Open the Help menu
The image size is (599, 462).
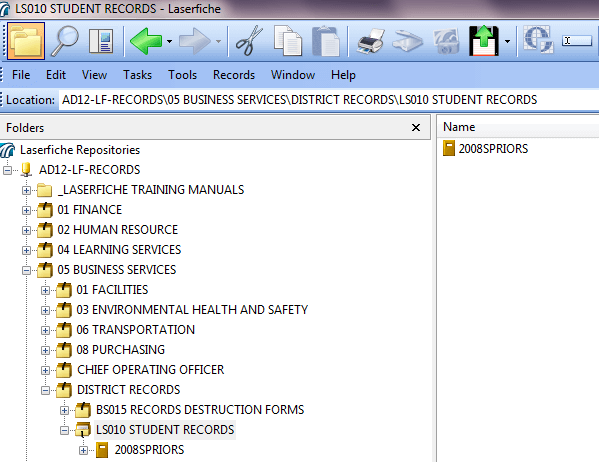pos(343,75)
